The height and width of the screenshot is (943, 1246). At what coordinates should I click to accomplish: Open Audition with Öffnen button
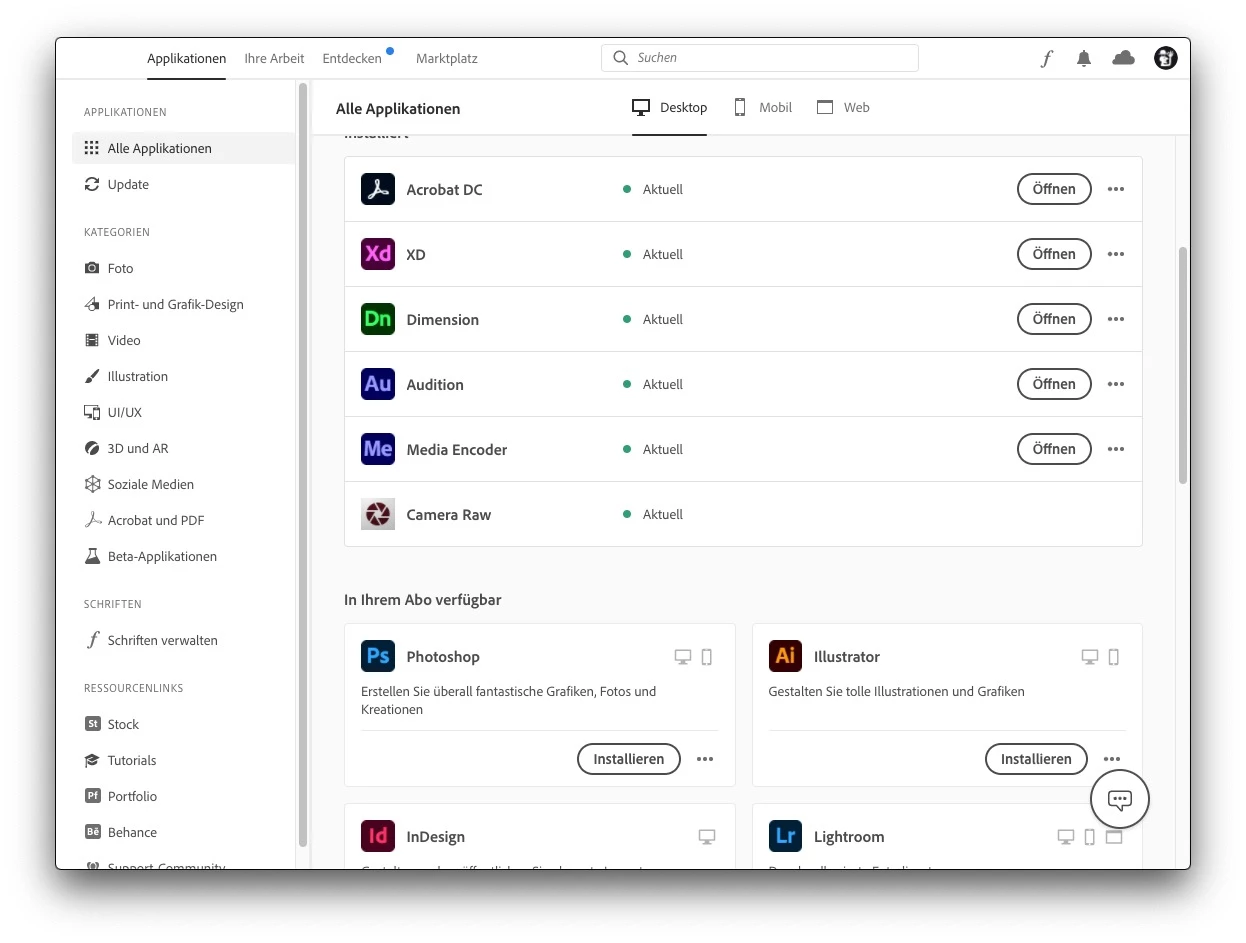click(x=1054, y=384)
